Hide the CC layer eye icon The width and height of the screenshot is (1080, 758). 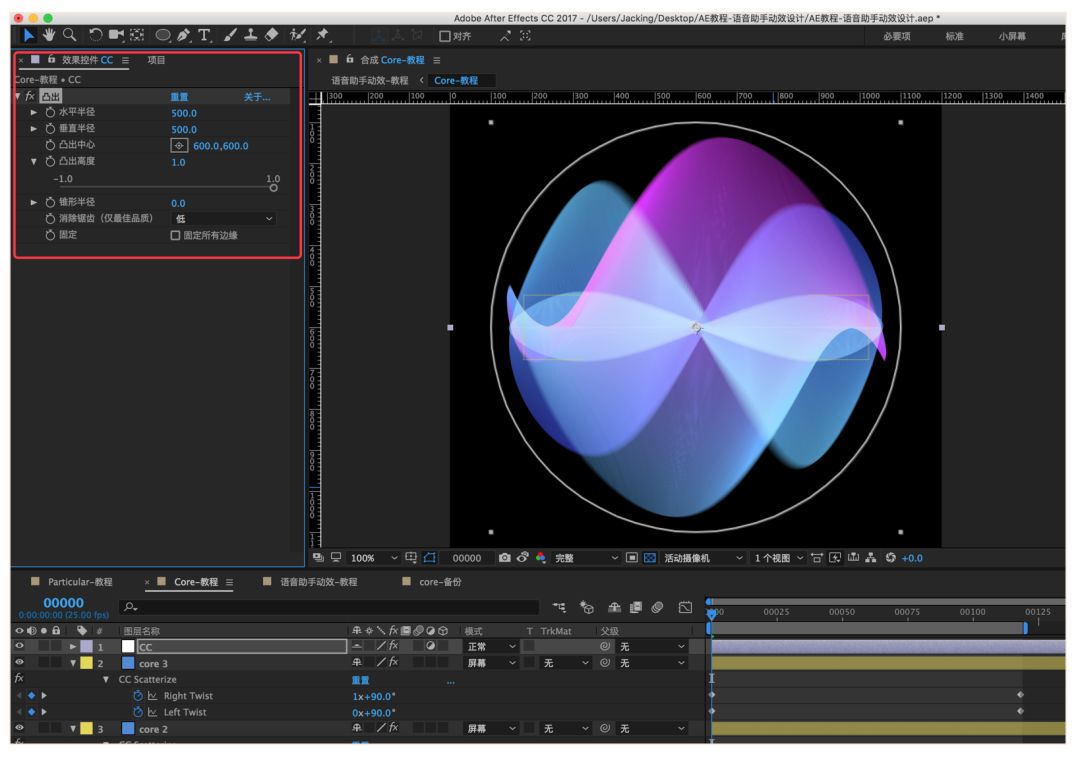pos(19,646)
